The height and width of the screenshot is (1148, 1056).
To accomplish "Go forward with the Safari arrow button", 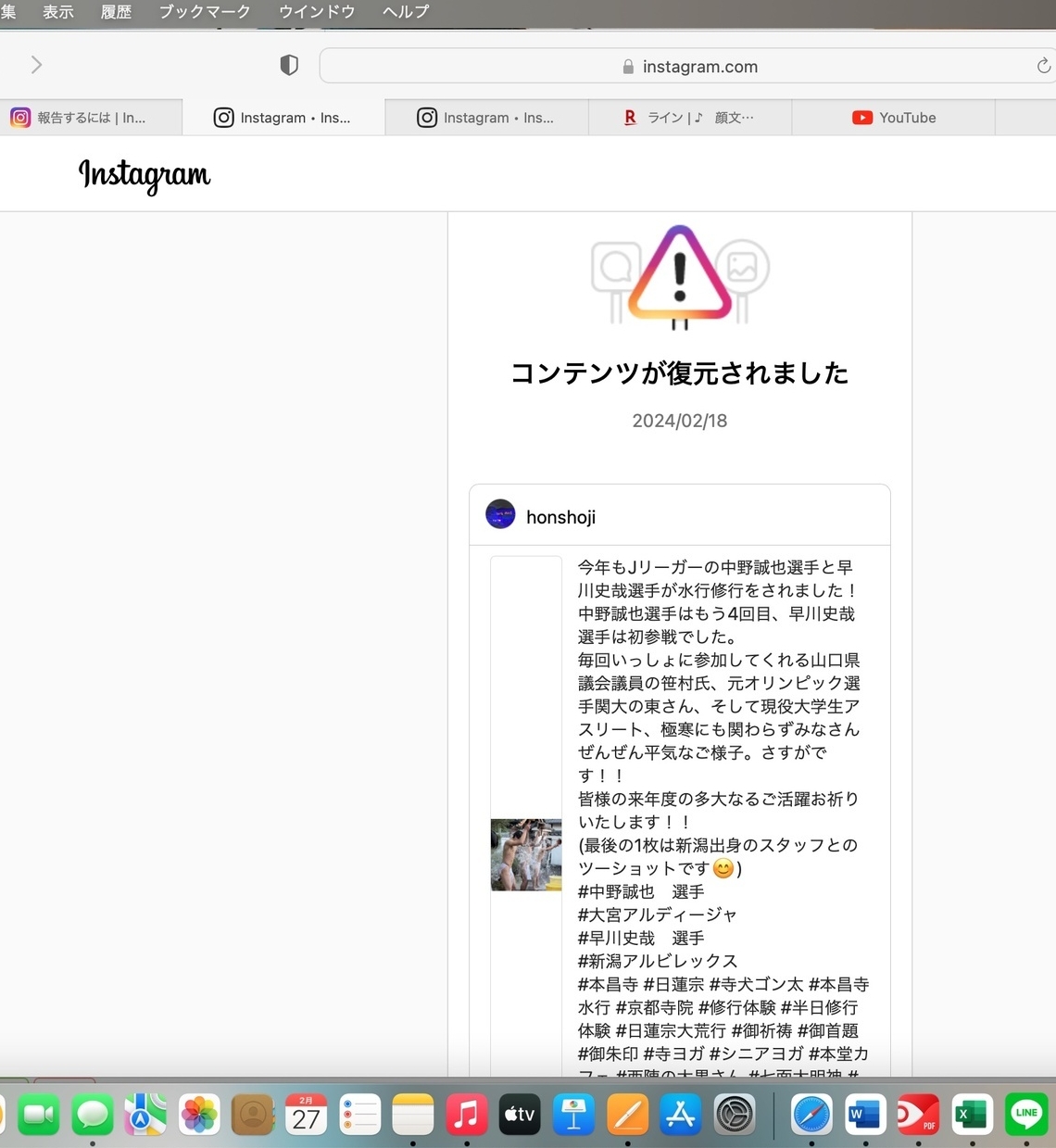I will 36,65.
